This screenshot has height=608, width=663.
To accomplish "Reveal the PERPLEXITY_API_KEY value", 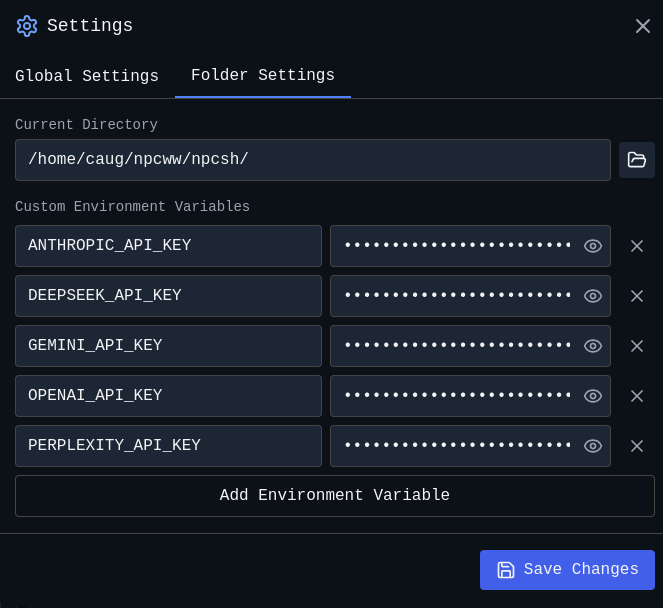I will click(593, 446).
